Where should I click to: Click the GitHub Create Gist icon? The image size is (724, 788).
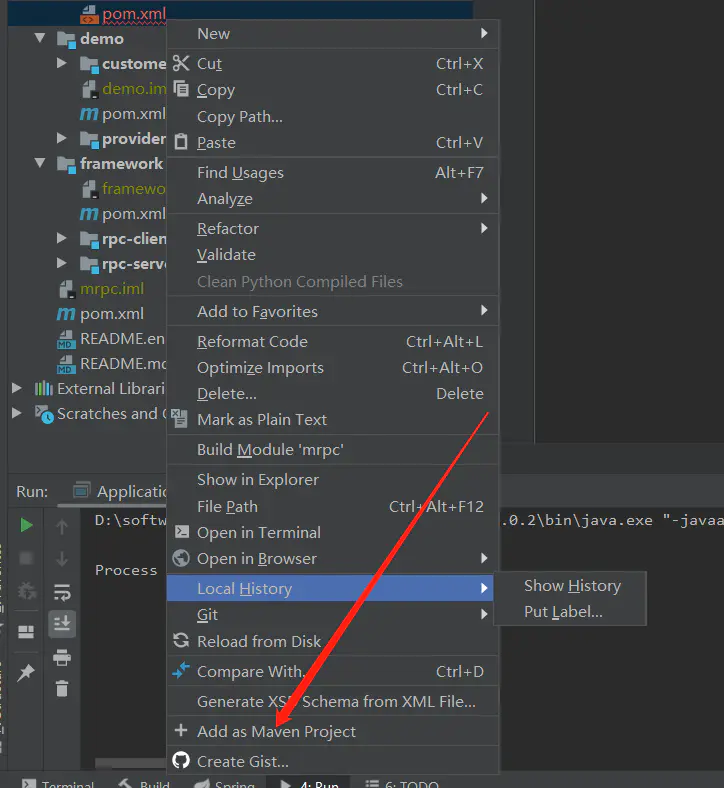181,760
